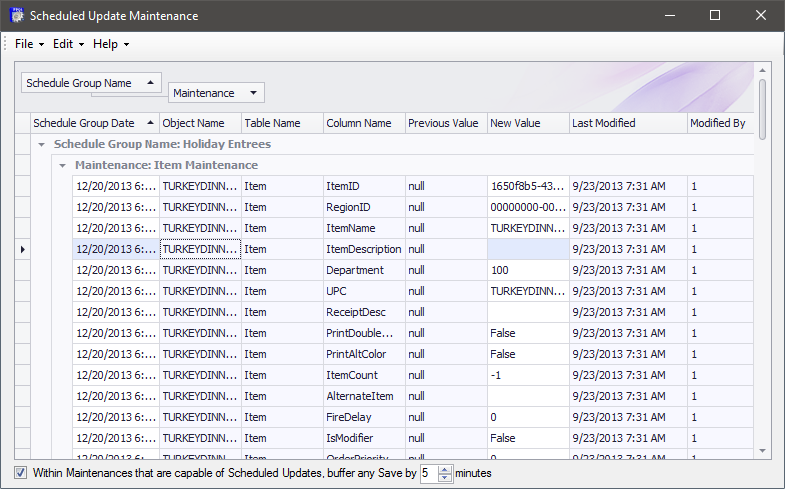Click the vertical scrollbar thumb

pos(762,109)
